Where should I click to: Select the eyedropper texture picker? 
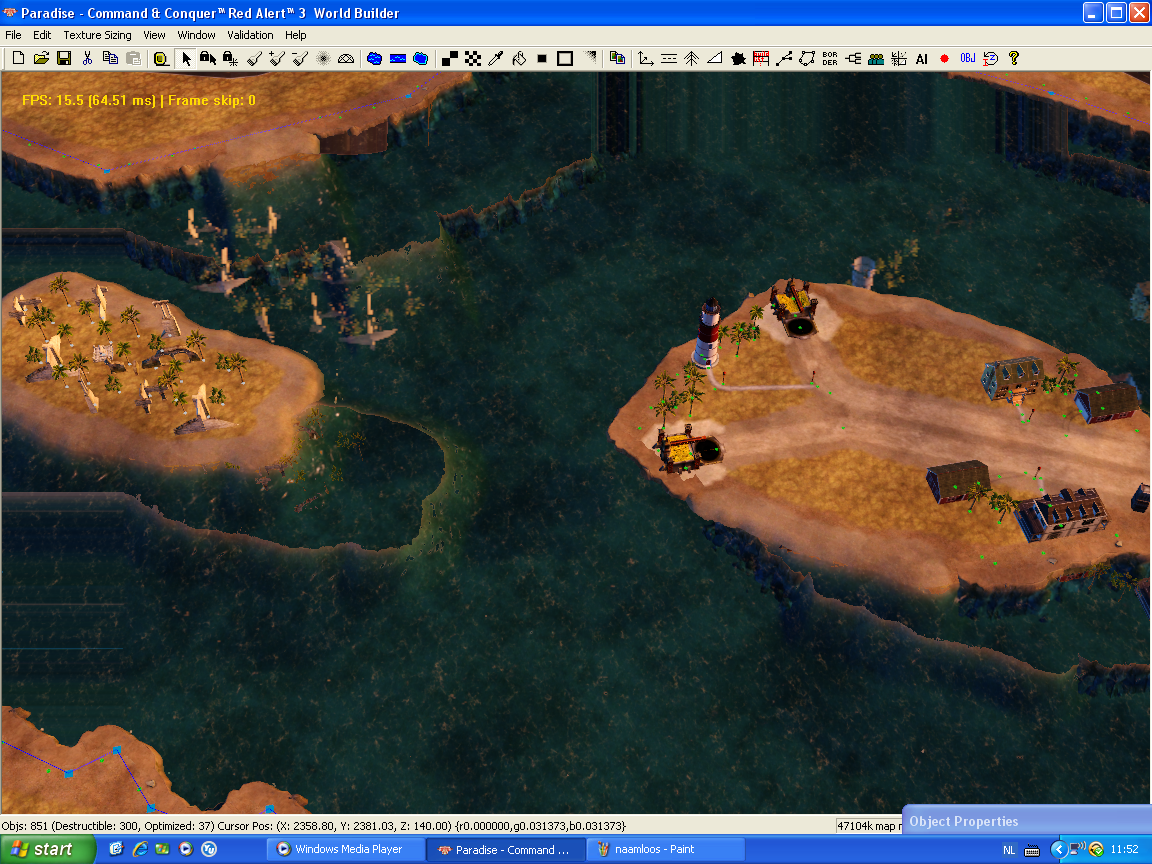click(x=496, y=58)
